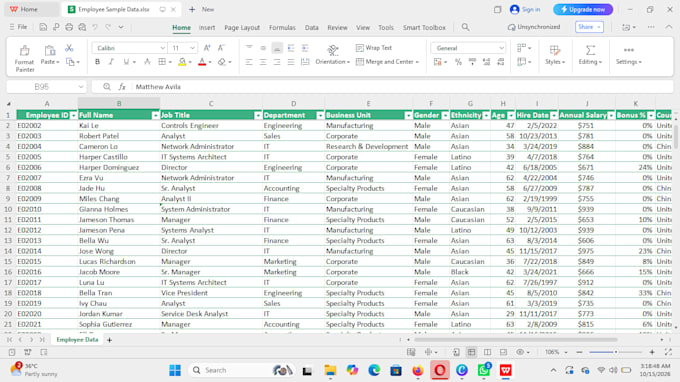
Task: Click the Sign in button
Action: coord(525,9)
